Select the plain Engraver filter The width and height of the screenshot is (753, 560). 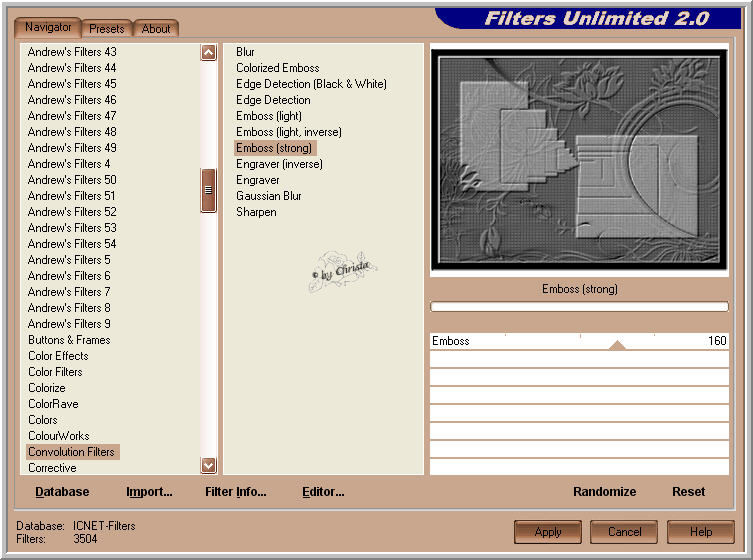(257, 180)
